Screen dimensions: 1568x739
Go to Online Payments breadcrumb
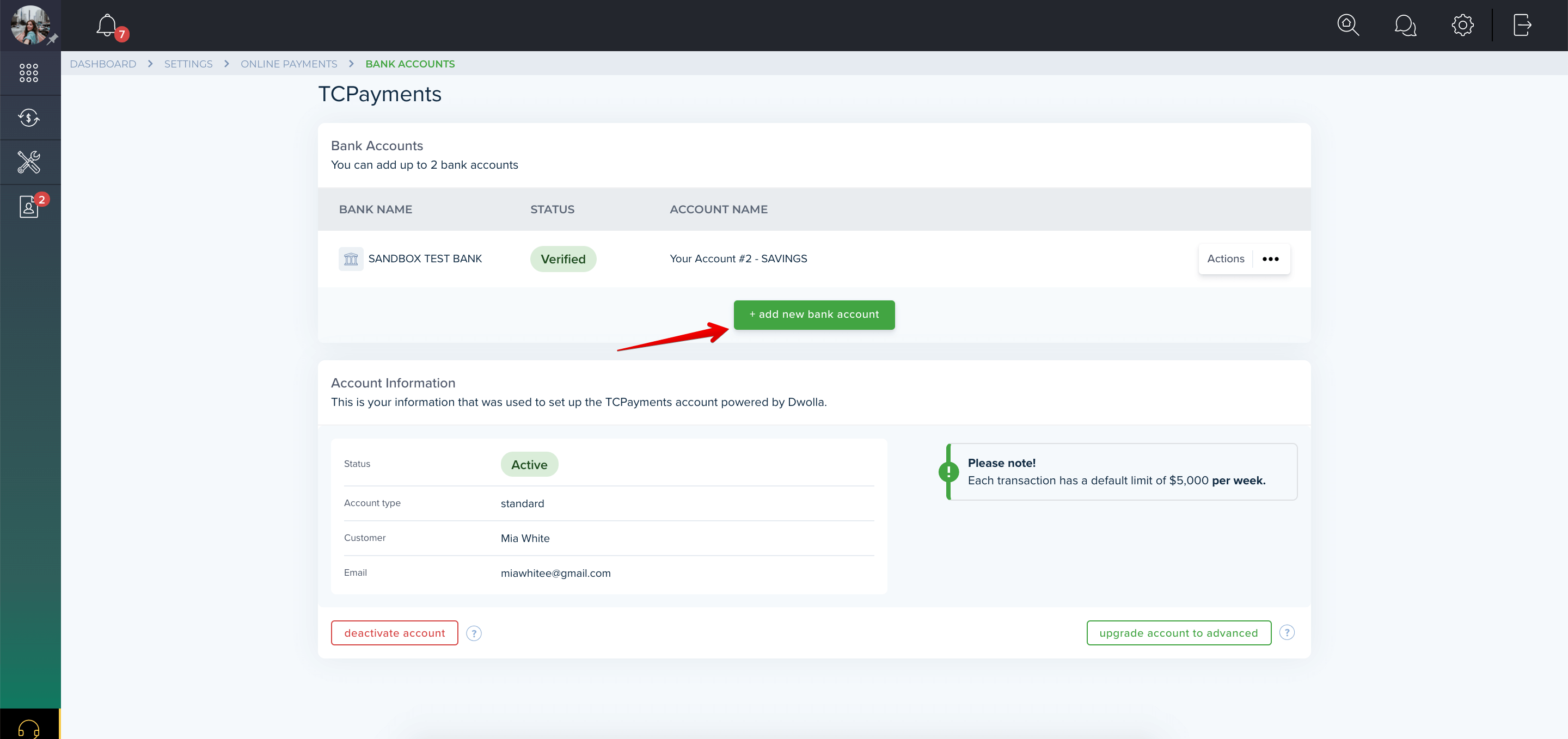click(x=289, y=64)
